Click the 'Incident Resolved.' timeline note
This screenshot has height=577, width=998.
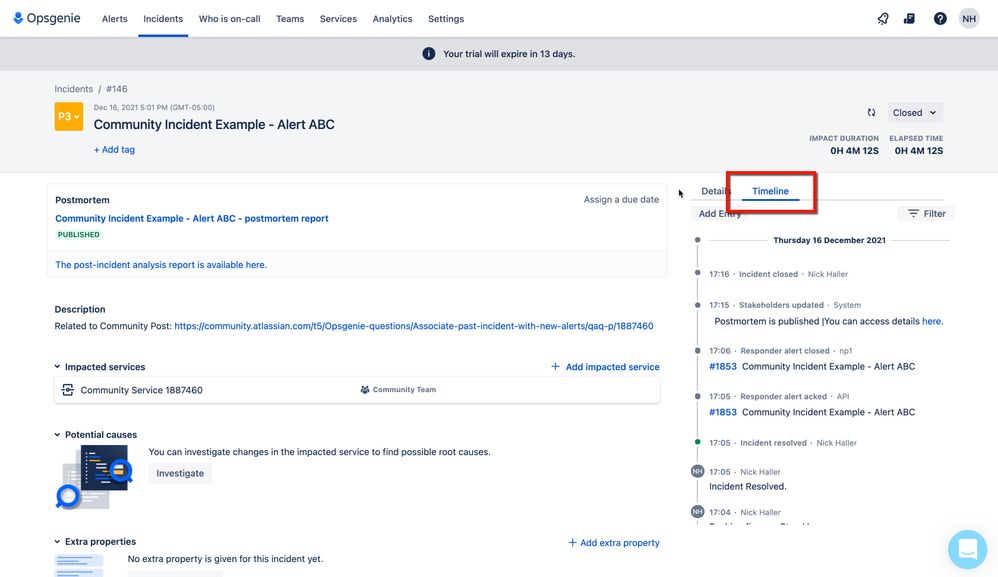pyautogui.click(x=748, y=487)
